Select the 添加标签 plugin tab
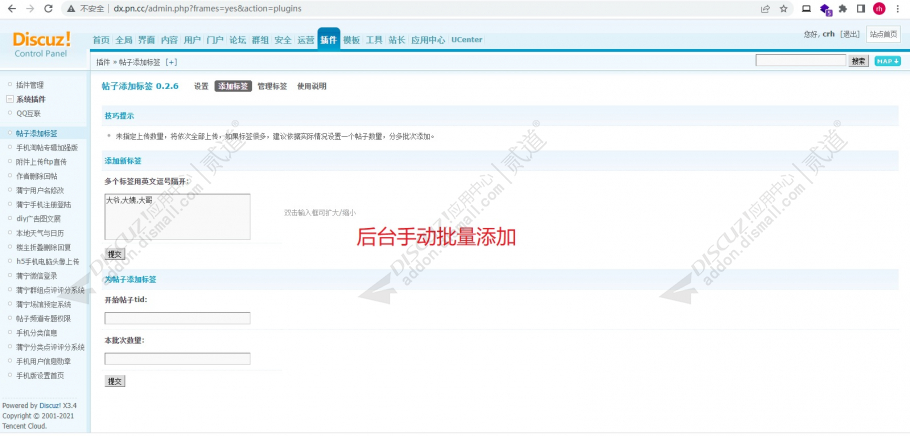Screen dimensions: 910x436 (x=233, y=86)
